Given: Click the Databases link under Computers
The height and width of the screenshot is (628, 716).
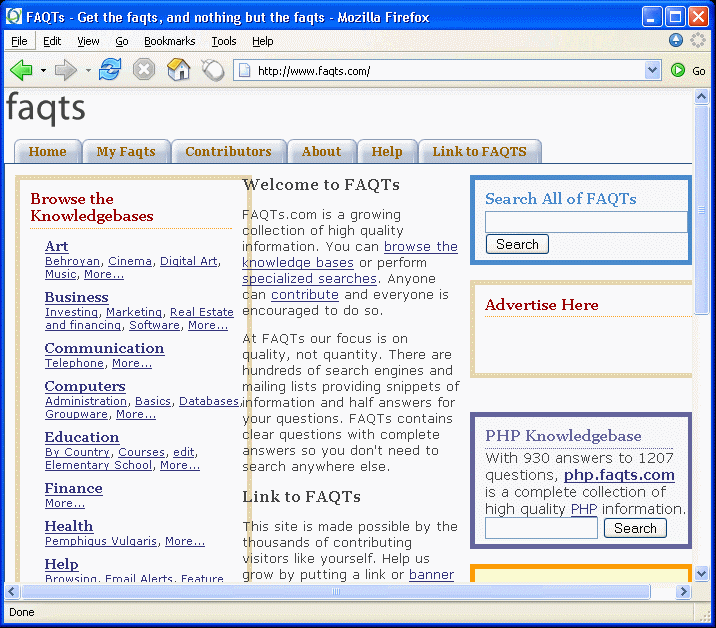Looking at the screenshot, I should pyautogui.click(x=209, y=401).
